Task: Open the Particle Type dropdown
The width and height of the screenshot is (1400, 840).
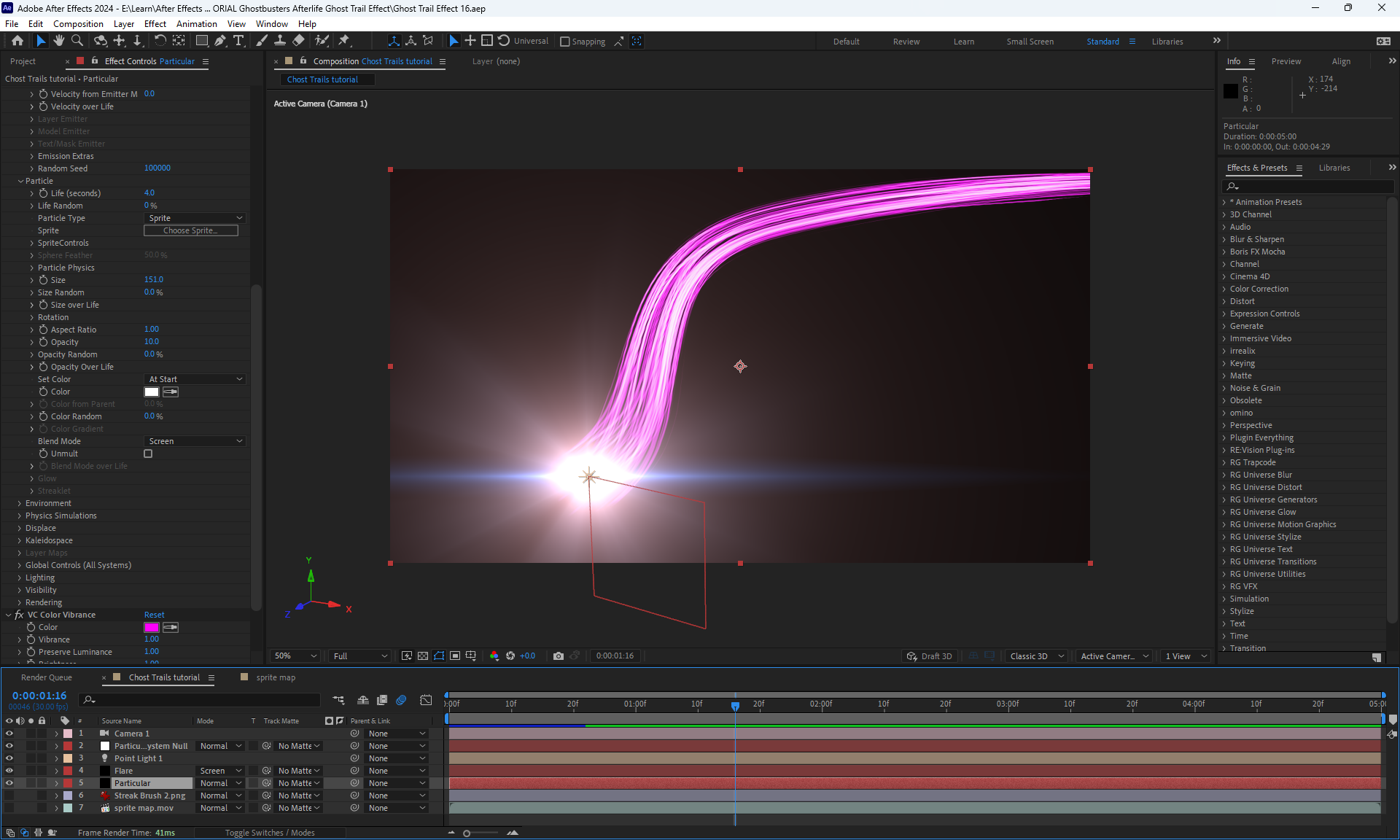Action: (195, 218)
